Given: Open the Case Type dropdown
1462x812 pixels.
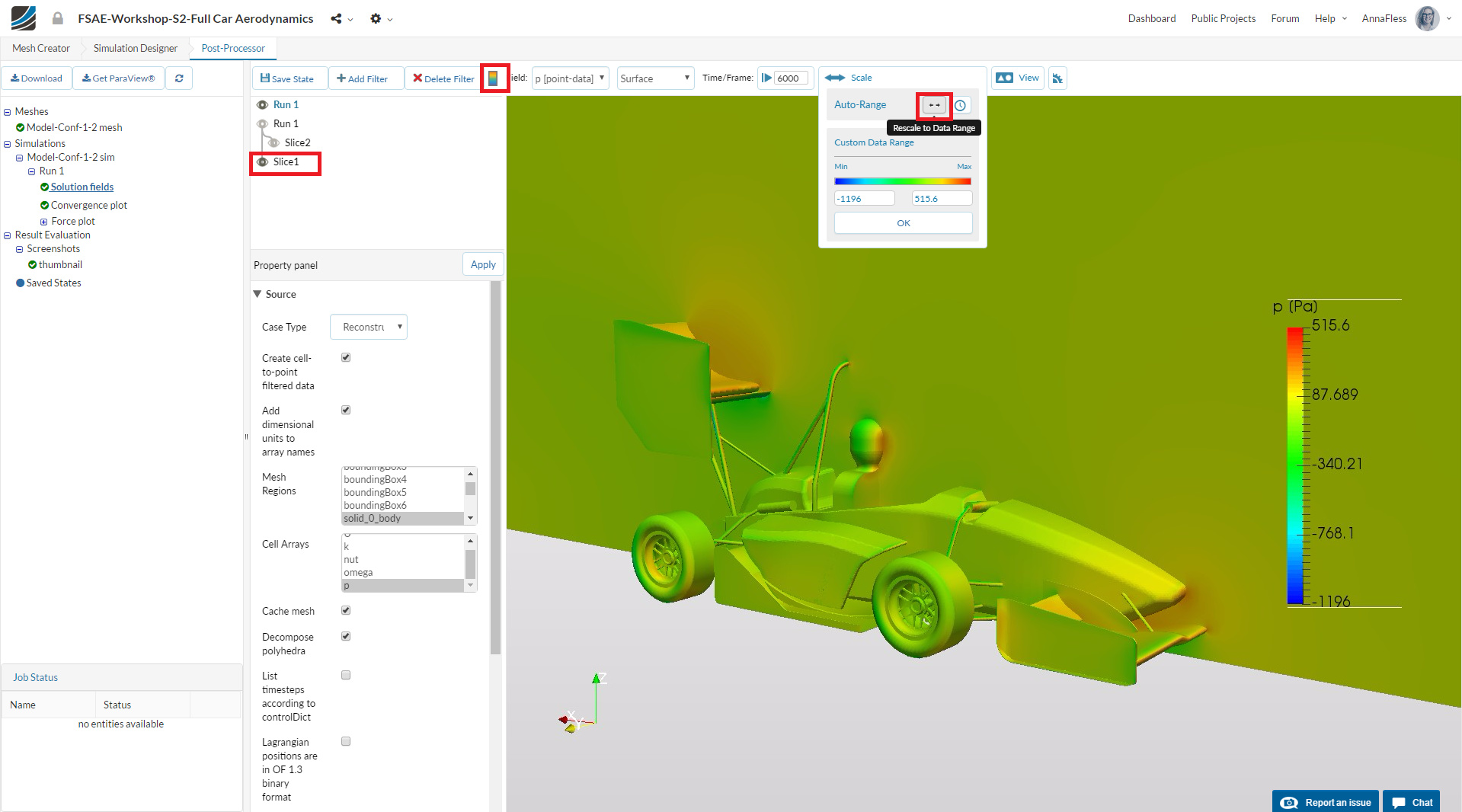Looking at the screenshot, I should tap(368, 327).
